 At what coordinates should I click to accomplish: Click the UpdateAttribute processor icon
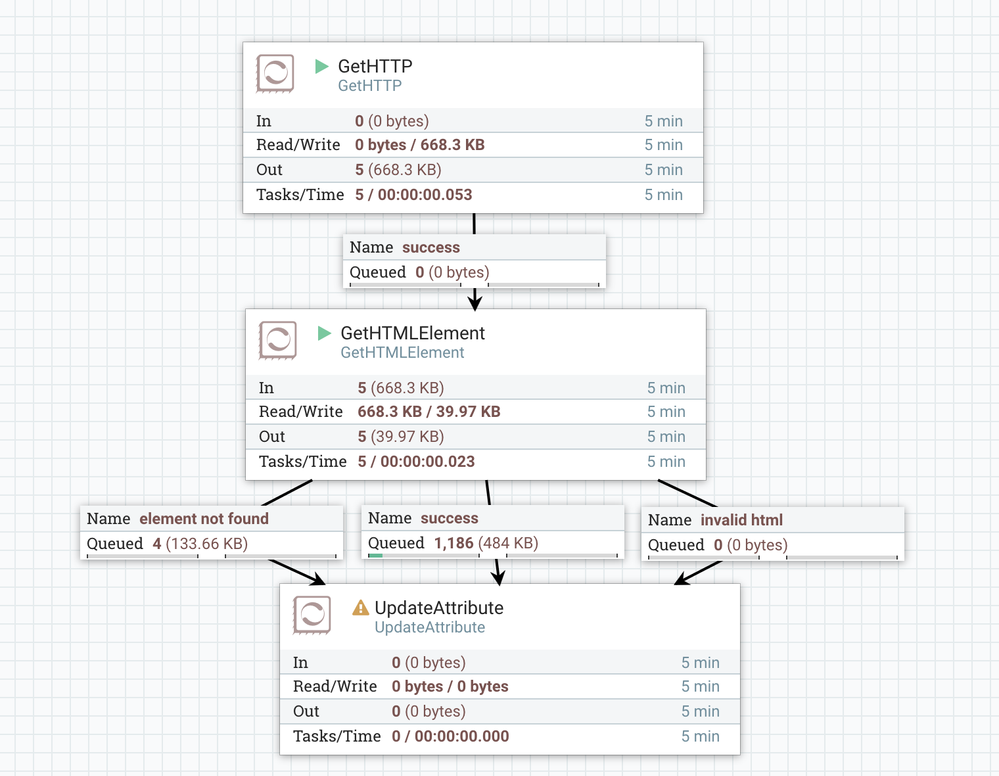coord(312,615)
